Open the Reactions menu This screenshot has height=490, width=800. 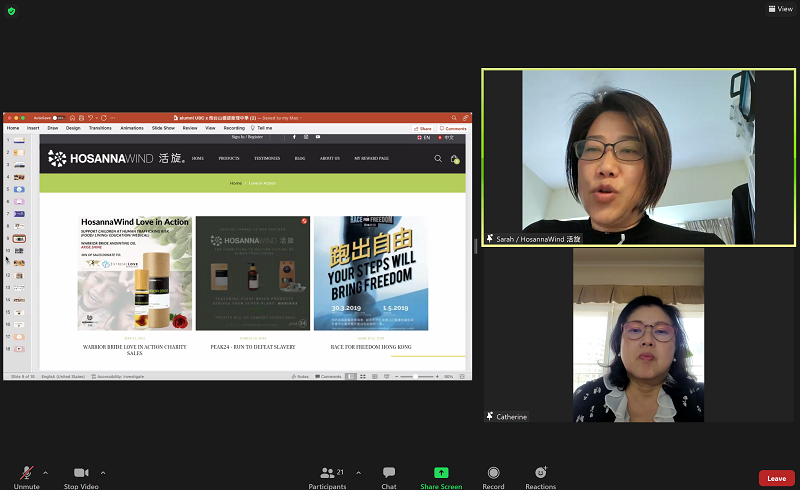(540, 473)
